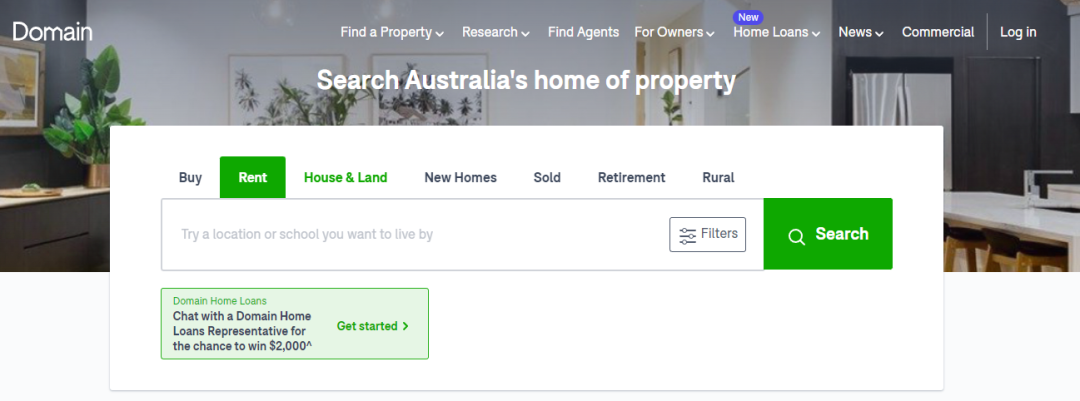Open the Home Loans menu

[x=777, y=32]
